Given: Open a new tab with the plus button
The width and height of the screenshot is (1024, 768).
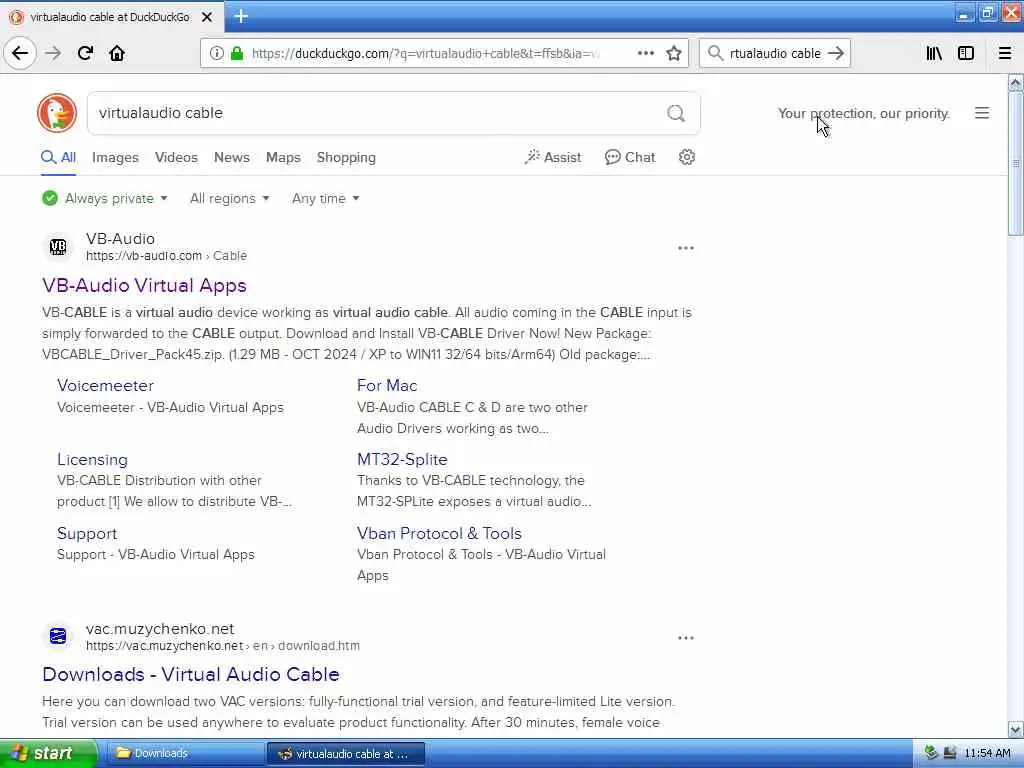Looking at the screenshot, I should pos(241,16).
